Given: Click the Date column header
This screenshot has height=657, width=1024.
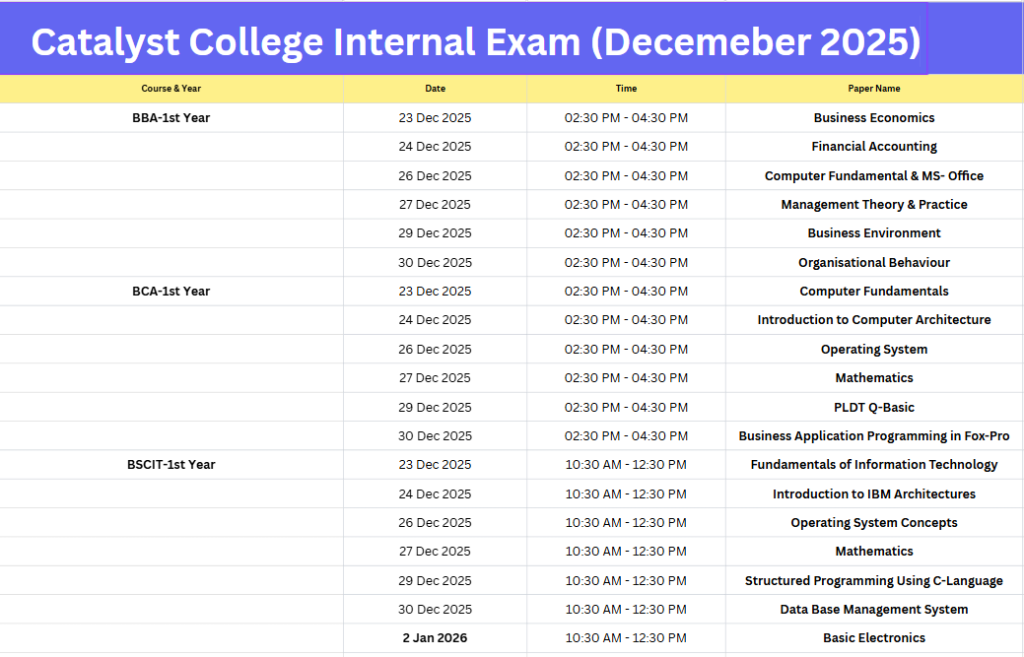Looking at the screenshot, I should pyautogui.click(x=435, y=89).
